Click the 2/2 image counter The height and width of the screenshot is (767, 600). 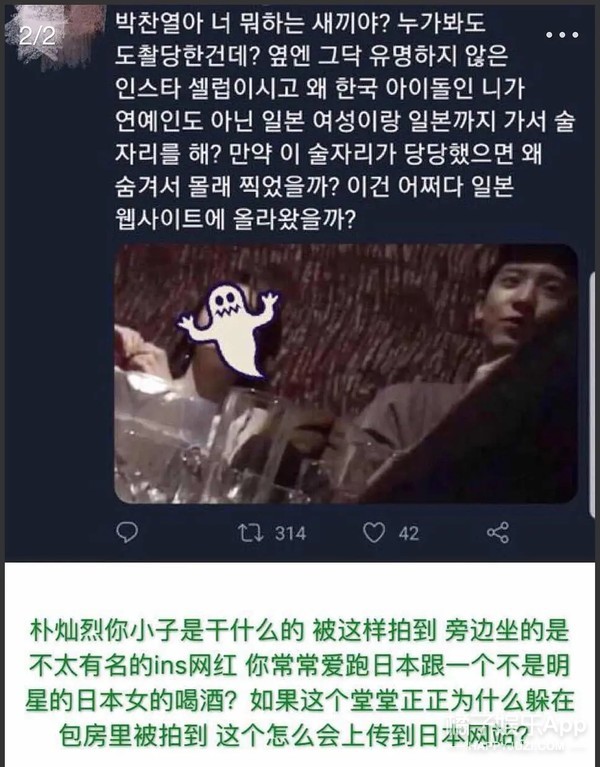coord(37,36)
